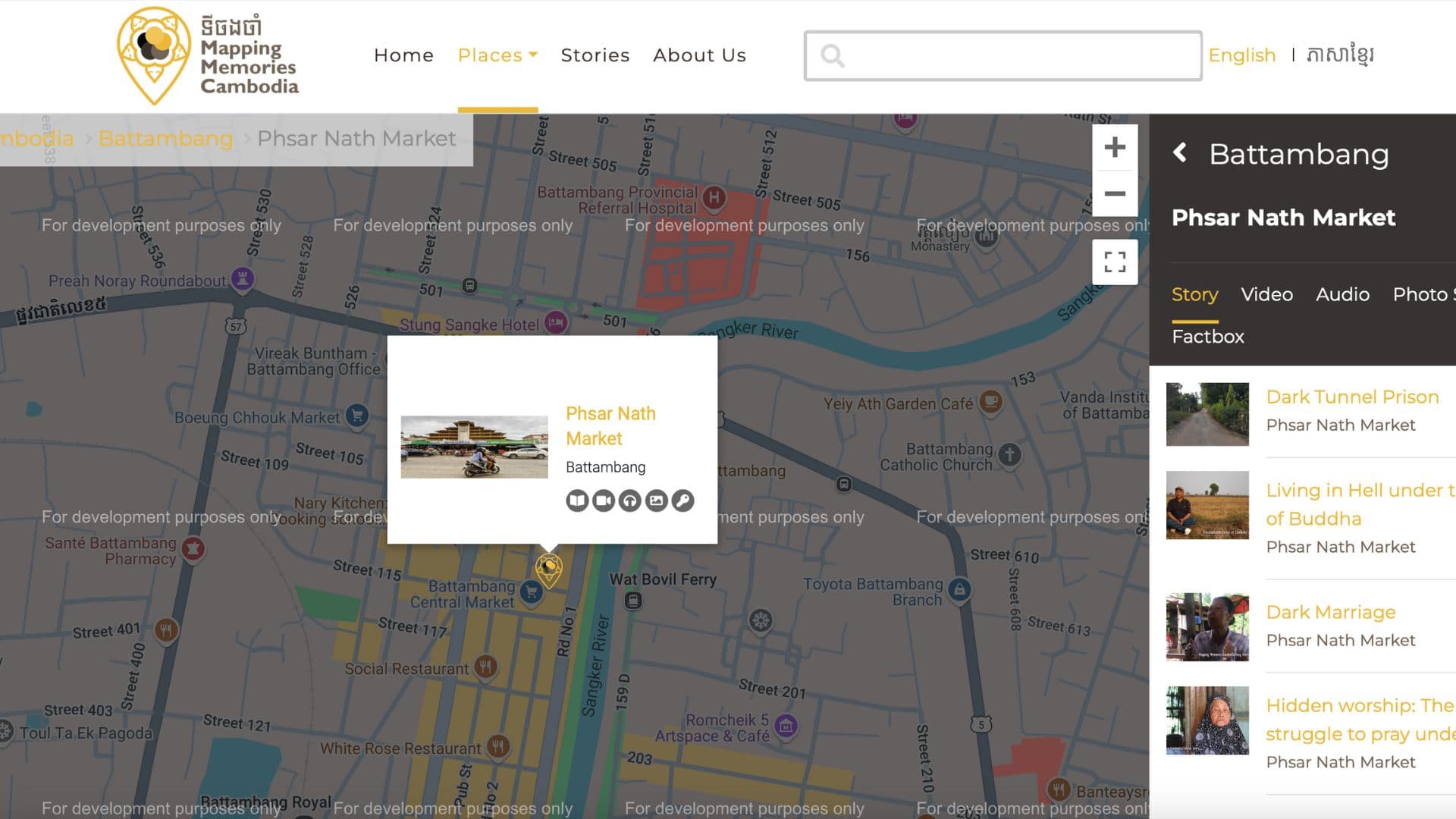
Task: Open the Factbox tab
Action: (x=1207, y=337)
